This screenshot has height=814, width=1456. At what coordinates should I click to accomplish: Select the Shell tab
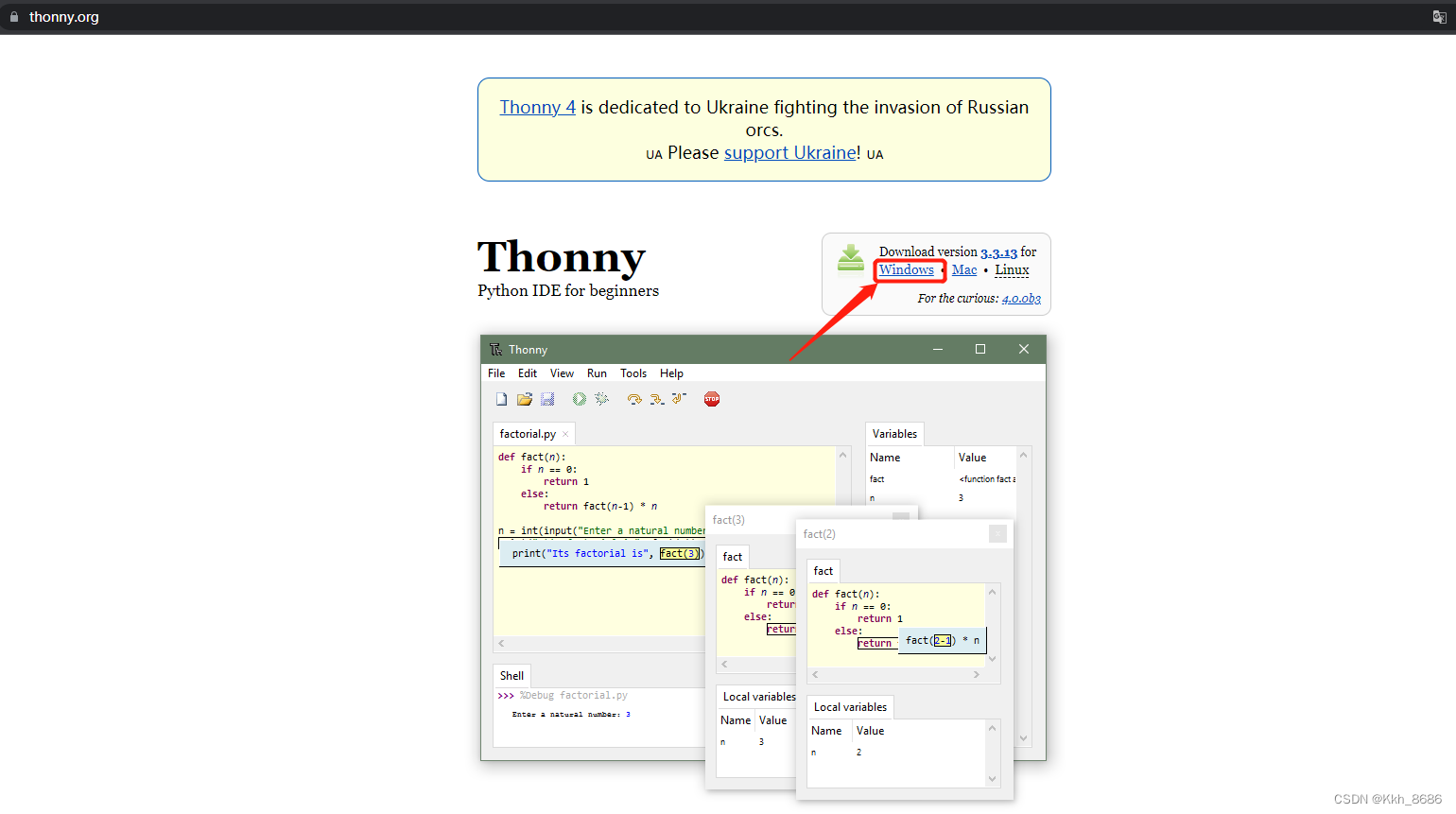pos(511,676)
